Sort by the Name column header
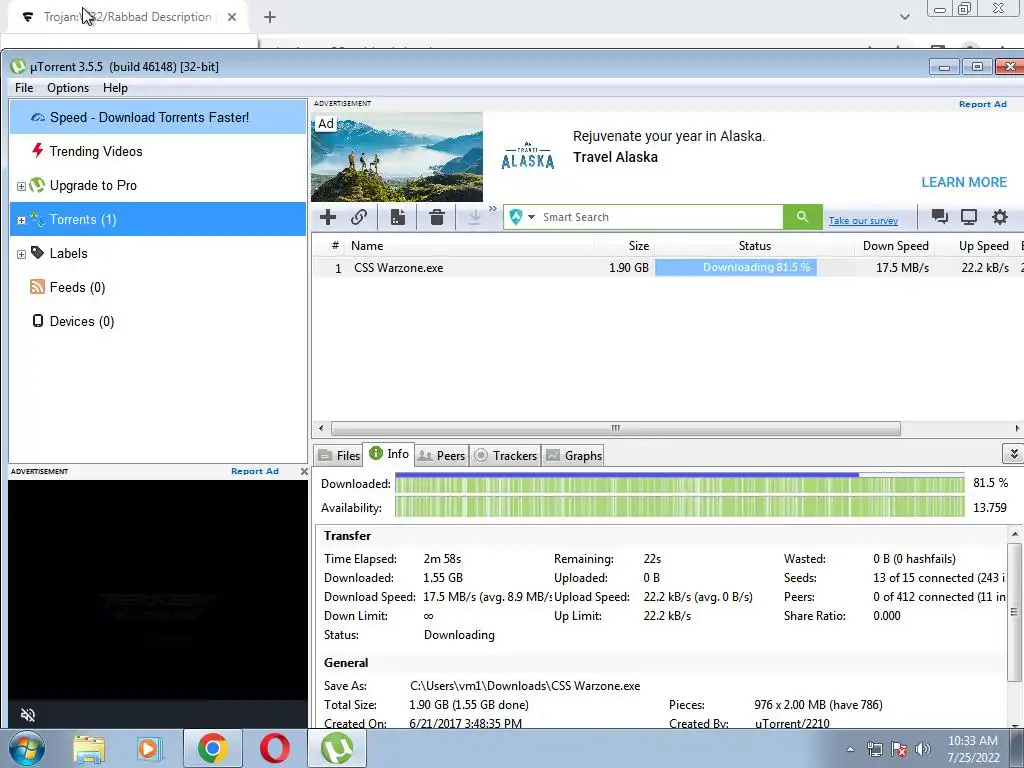This screenshot has width=1024, height=768. click(470, 246)
